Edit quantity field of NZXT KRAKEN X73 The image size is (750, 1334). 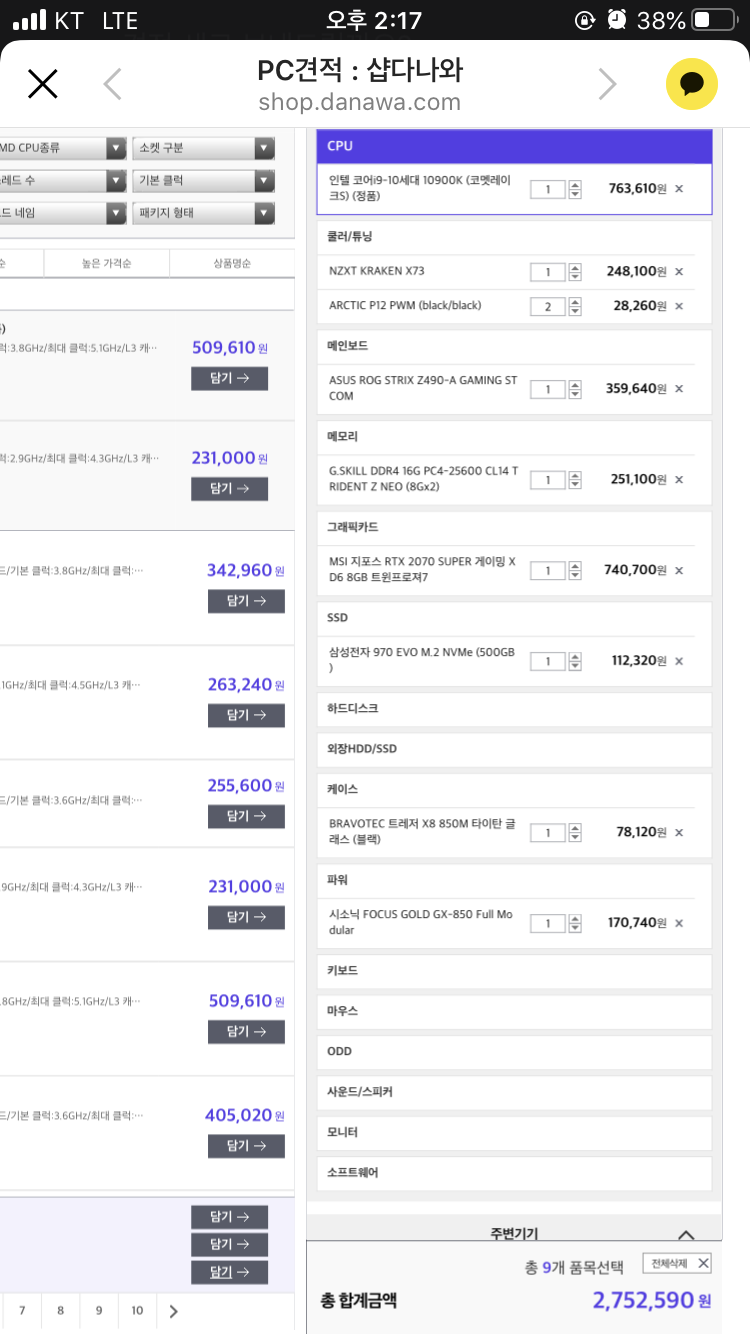point(548,272)
